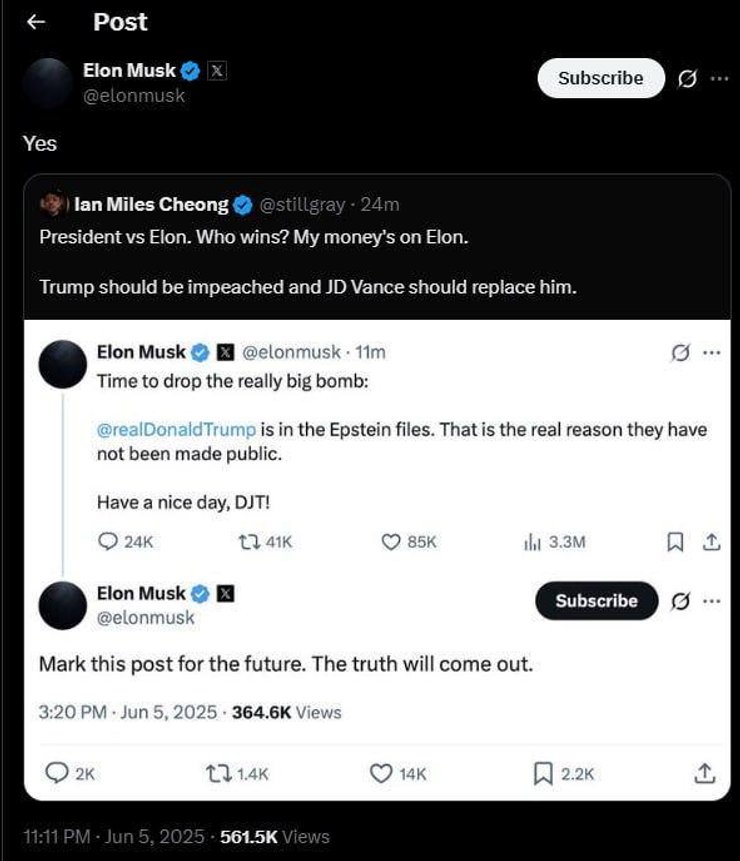The height and width of the screenshot is (861, 740).
Task: Like the post with 14K likes
Action: coord(381,773)
